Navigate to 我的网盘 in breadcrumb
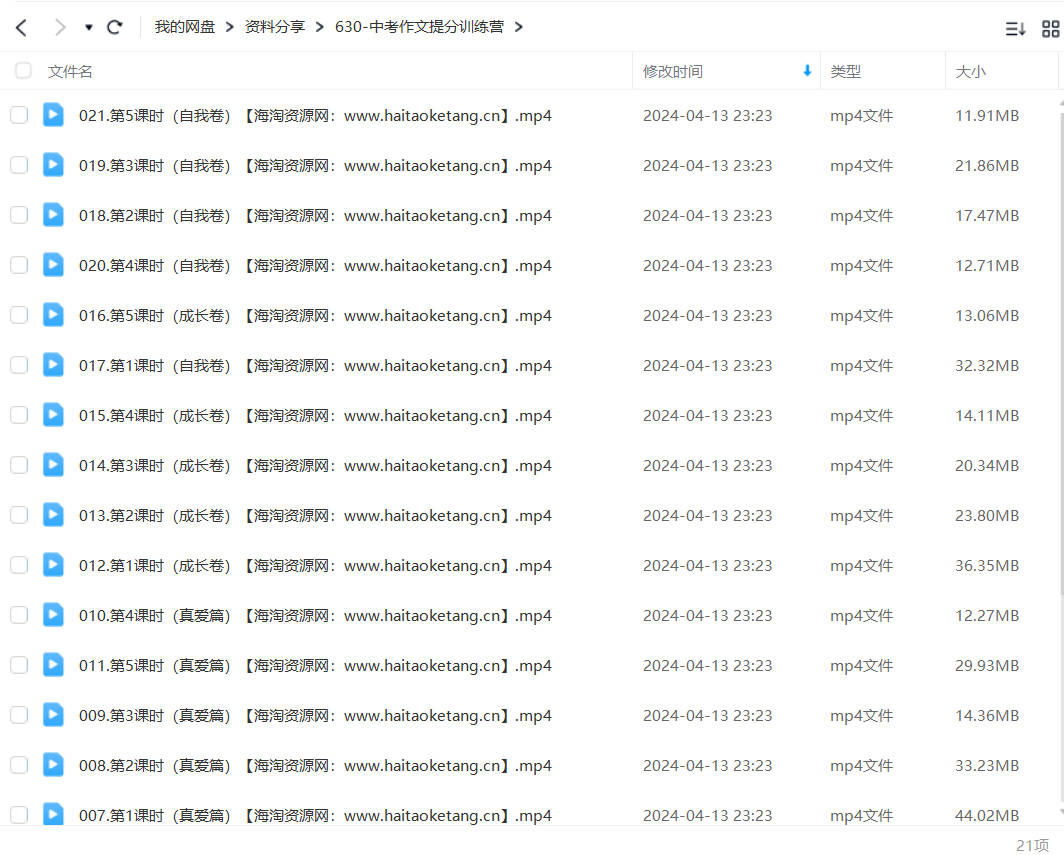The image size is (1064, 855). tap(185, 27)
